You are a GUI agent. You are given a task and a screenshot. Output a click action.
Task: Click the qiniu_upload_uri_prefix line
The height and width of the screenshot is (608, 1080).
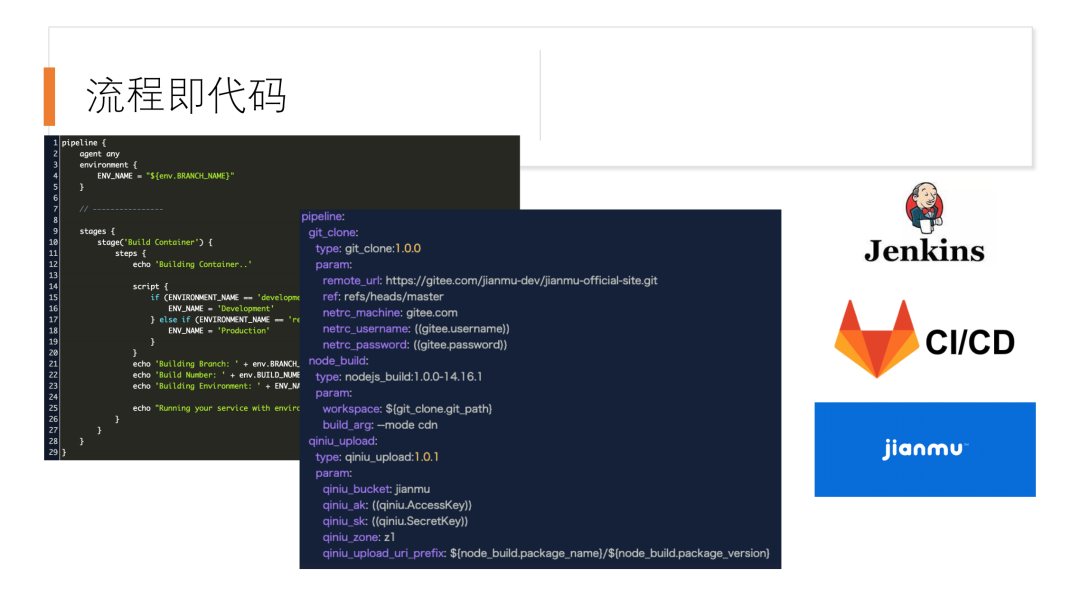(x=546, y=554)
